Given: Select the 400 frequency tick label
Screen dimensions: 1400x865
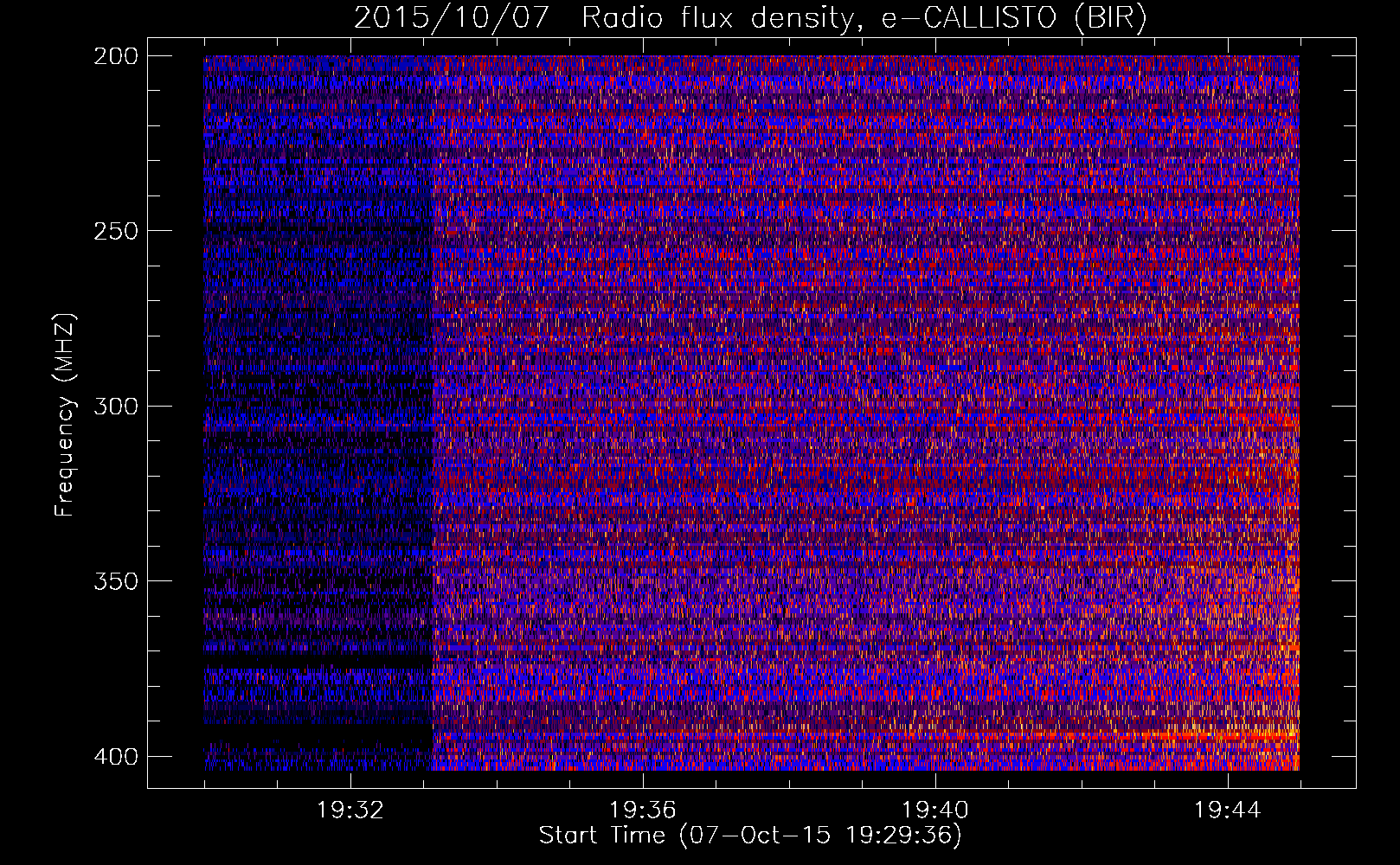Looking at the screenshot, I should coord(116,756).
